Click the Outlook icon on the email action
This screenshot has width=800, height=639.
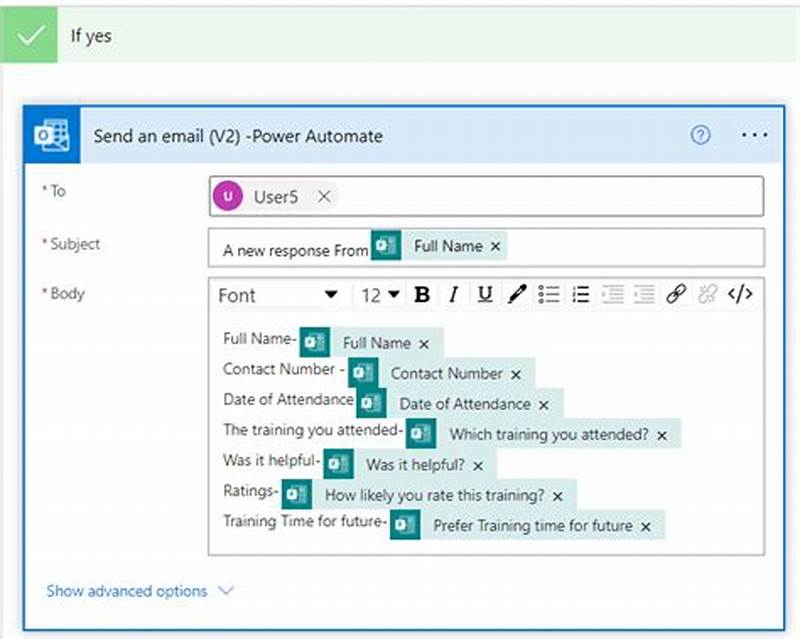pyautogui.click(x=54, y=135)
